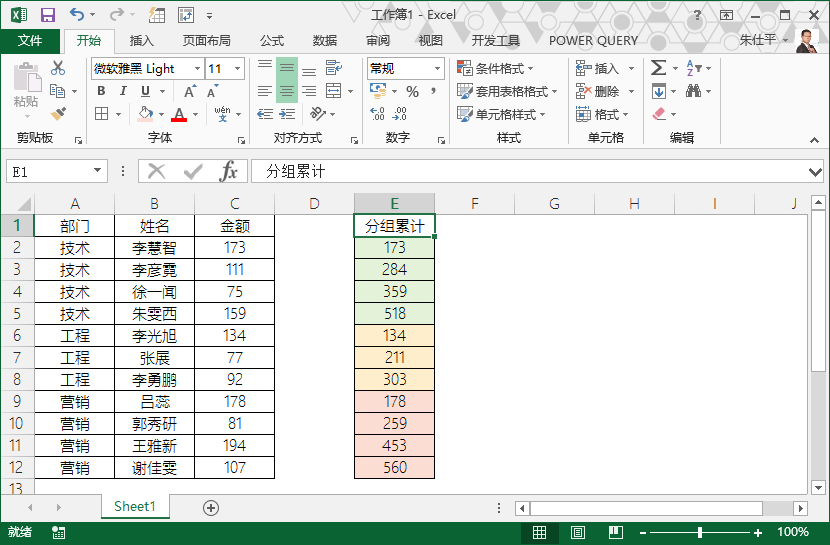
Task: Expand the number format 常规 dropdown
Action: (x=437, y=69)
